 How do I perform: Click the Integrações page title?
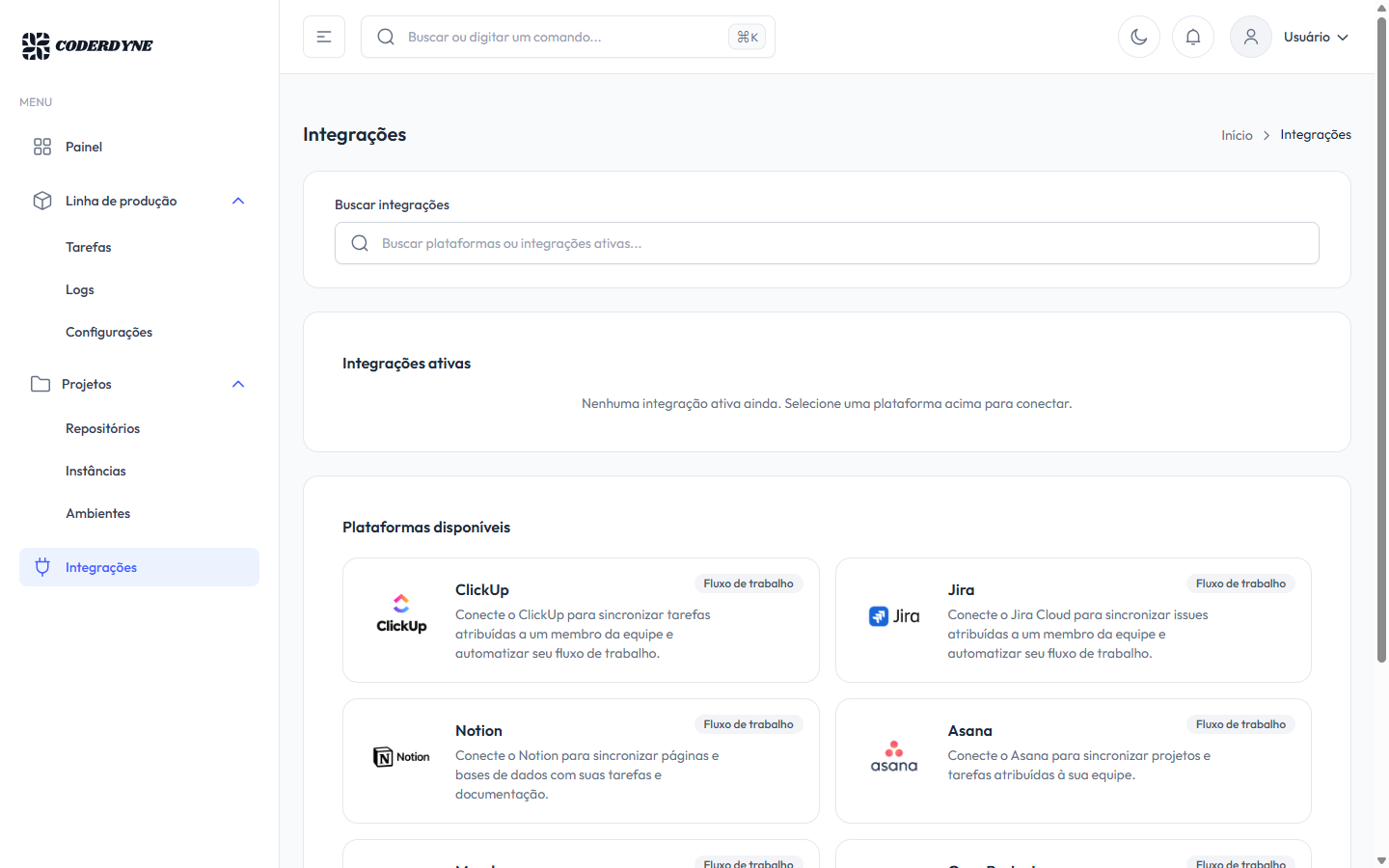click(354, 134)
